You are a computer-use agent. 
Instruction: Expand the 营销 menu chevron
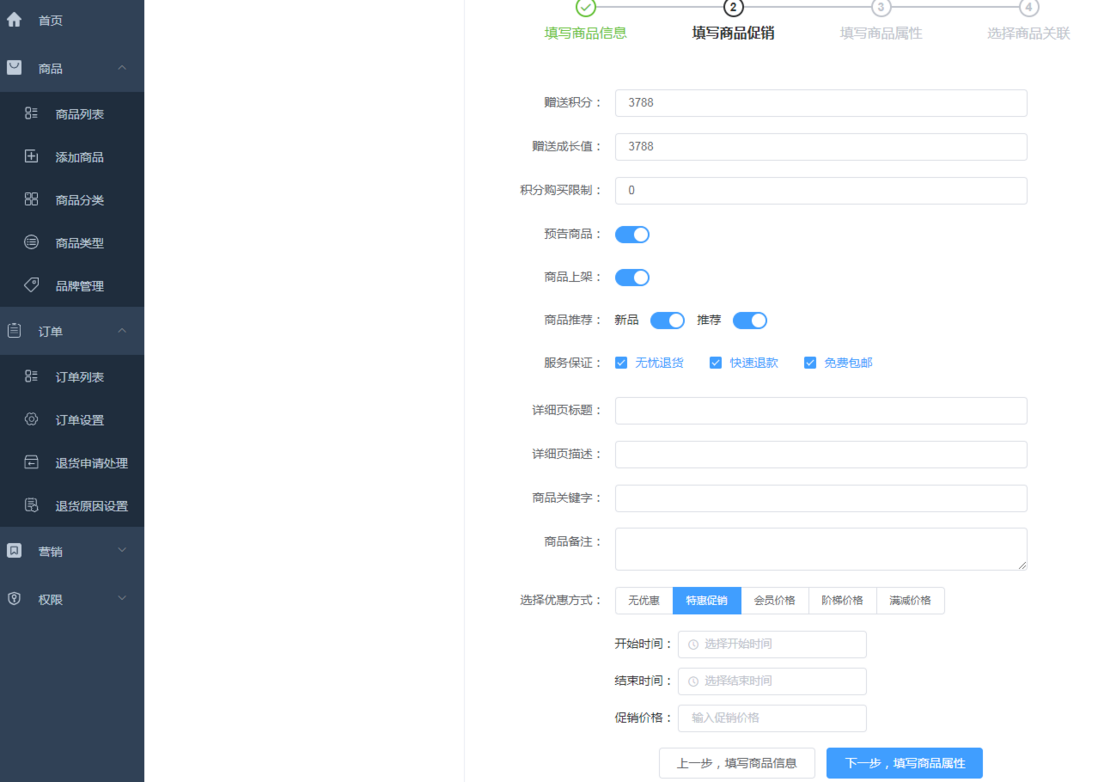122,550
